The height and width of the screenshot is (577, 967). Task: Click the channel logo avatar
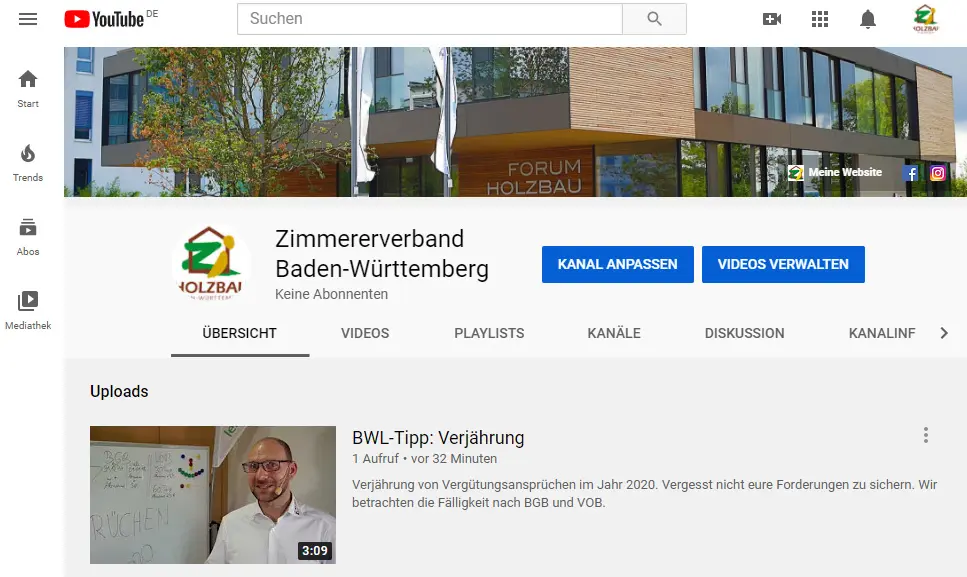(x=211, y=264)
